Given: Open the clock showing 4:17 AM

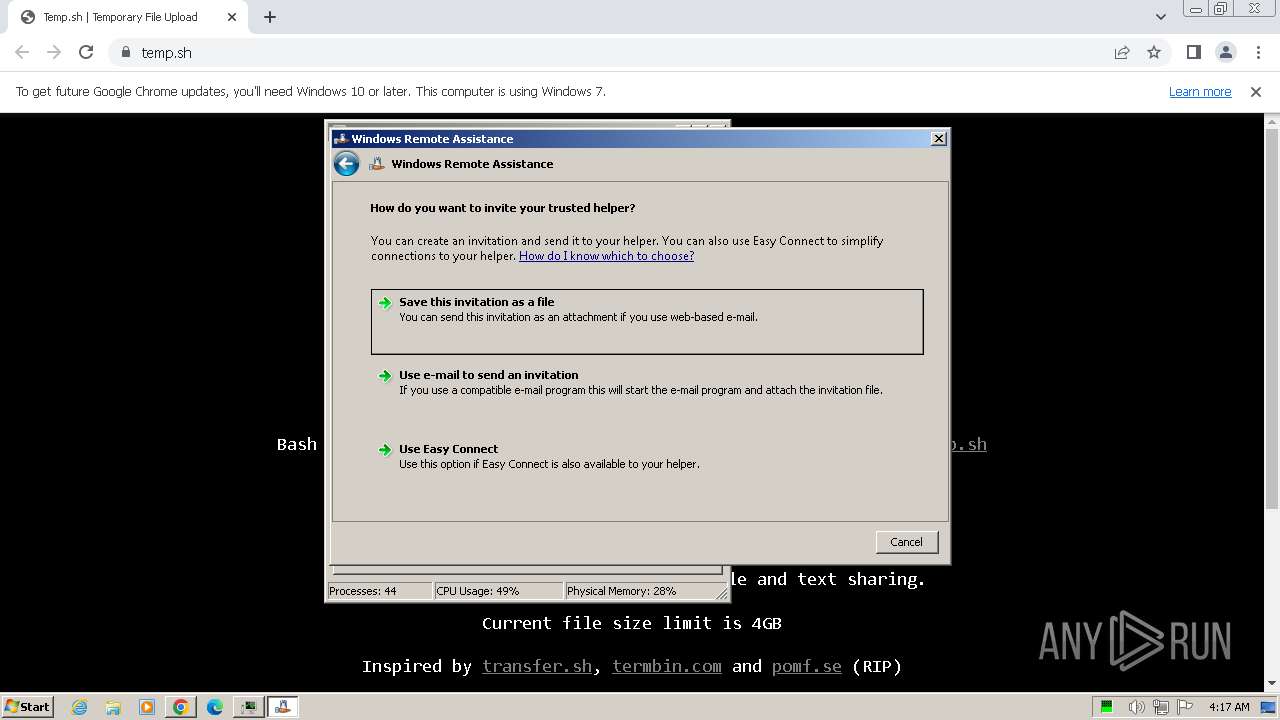Looking at the screenshot, I should [1229, 707].
